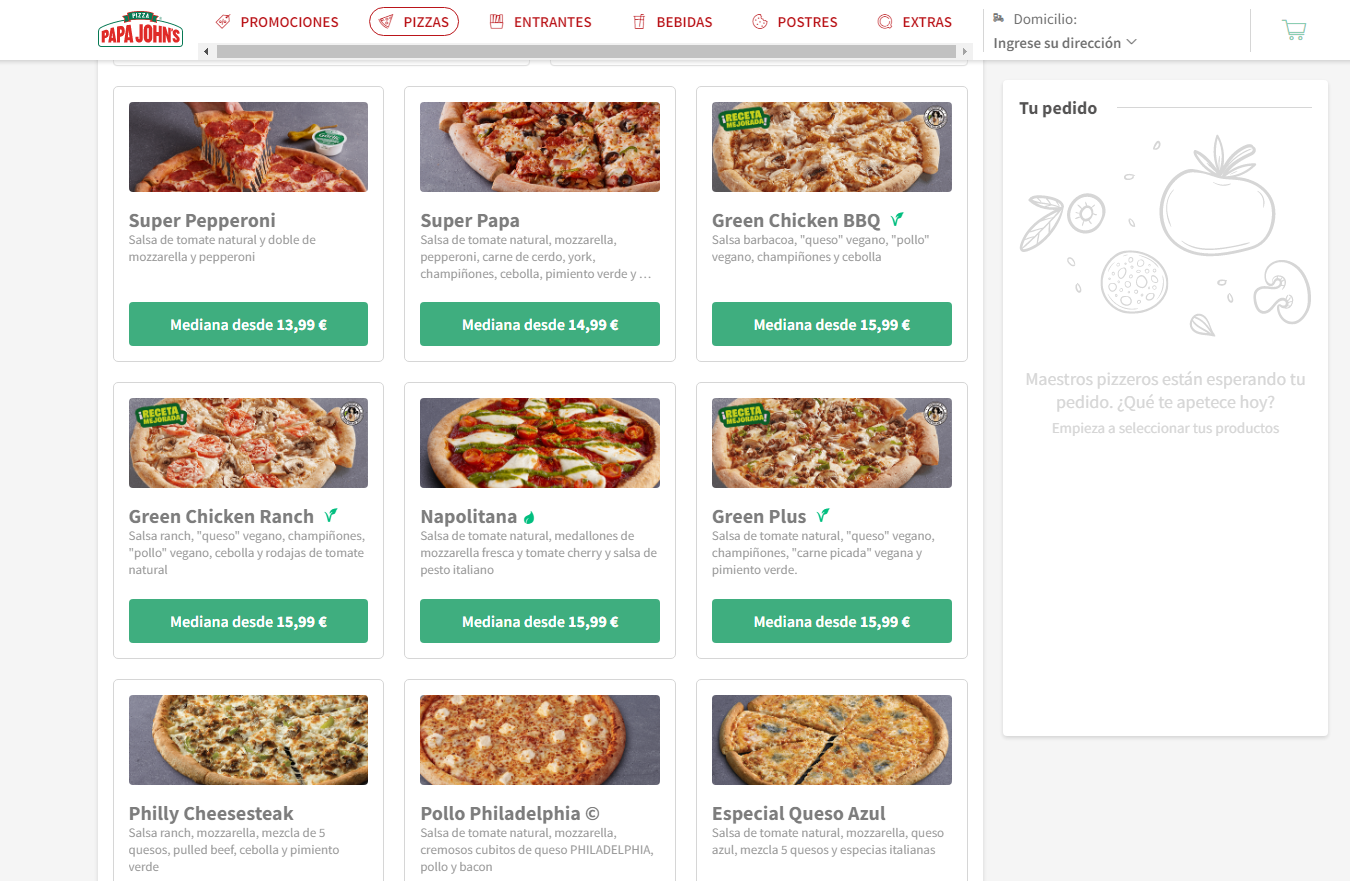Click the vegan leaf icon on Green Chicken Ranch
Screen dimensions: 1350x881
(x=331, y=515)
